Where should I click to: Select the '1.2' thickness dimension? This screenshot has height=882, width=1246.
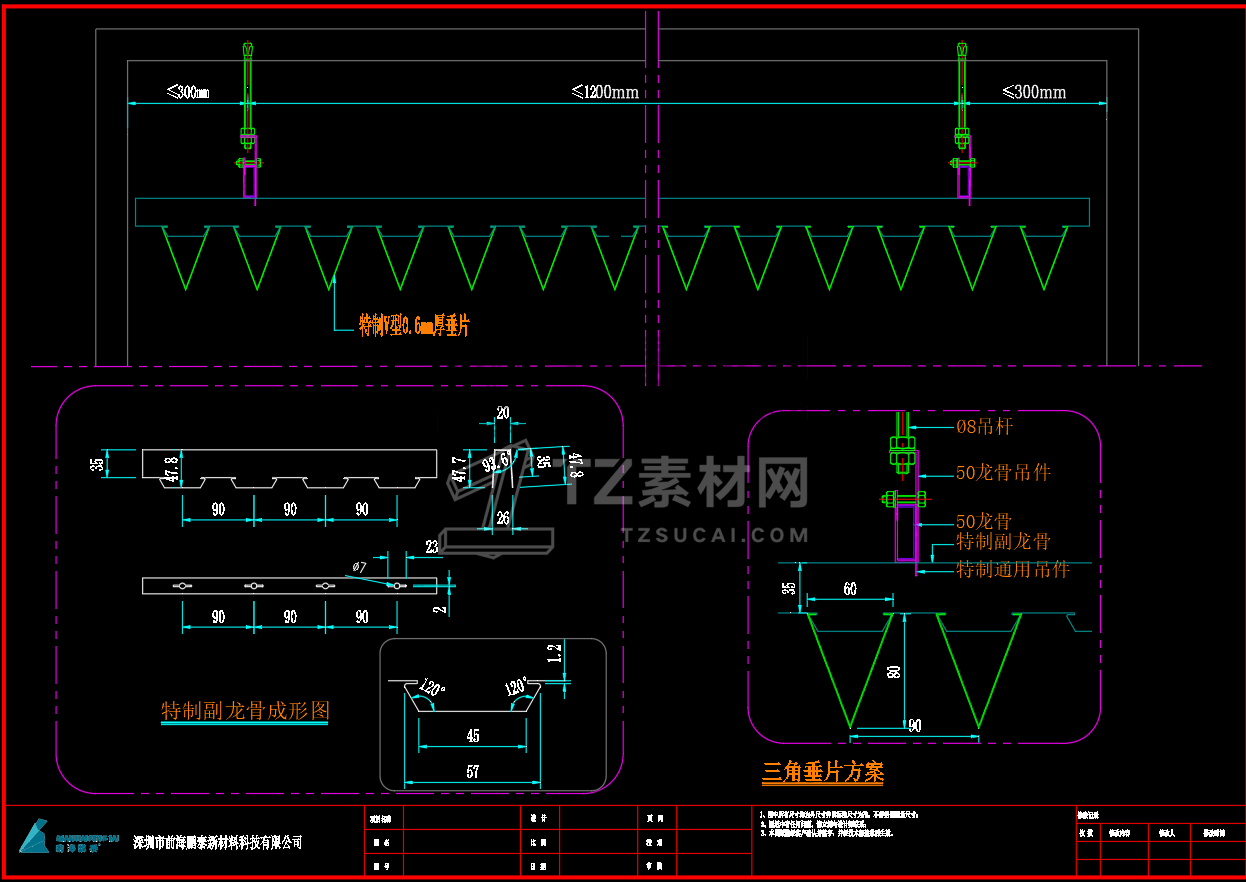555,654
